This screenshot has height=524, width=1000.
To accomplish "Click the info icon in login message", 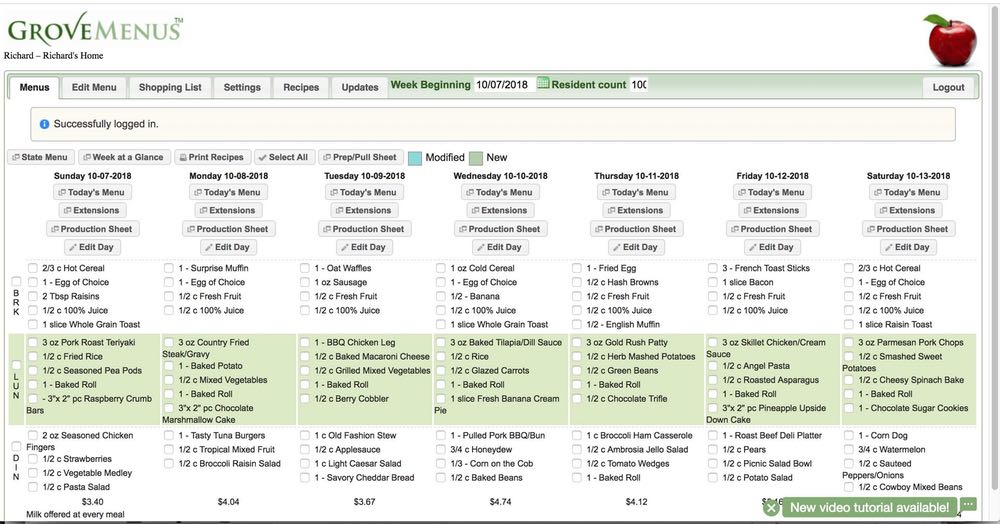I will coord(44,125).
